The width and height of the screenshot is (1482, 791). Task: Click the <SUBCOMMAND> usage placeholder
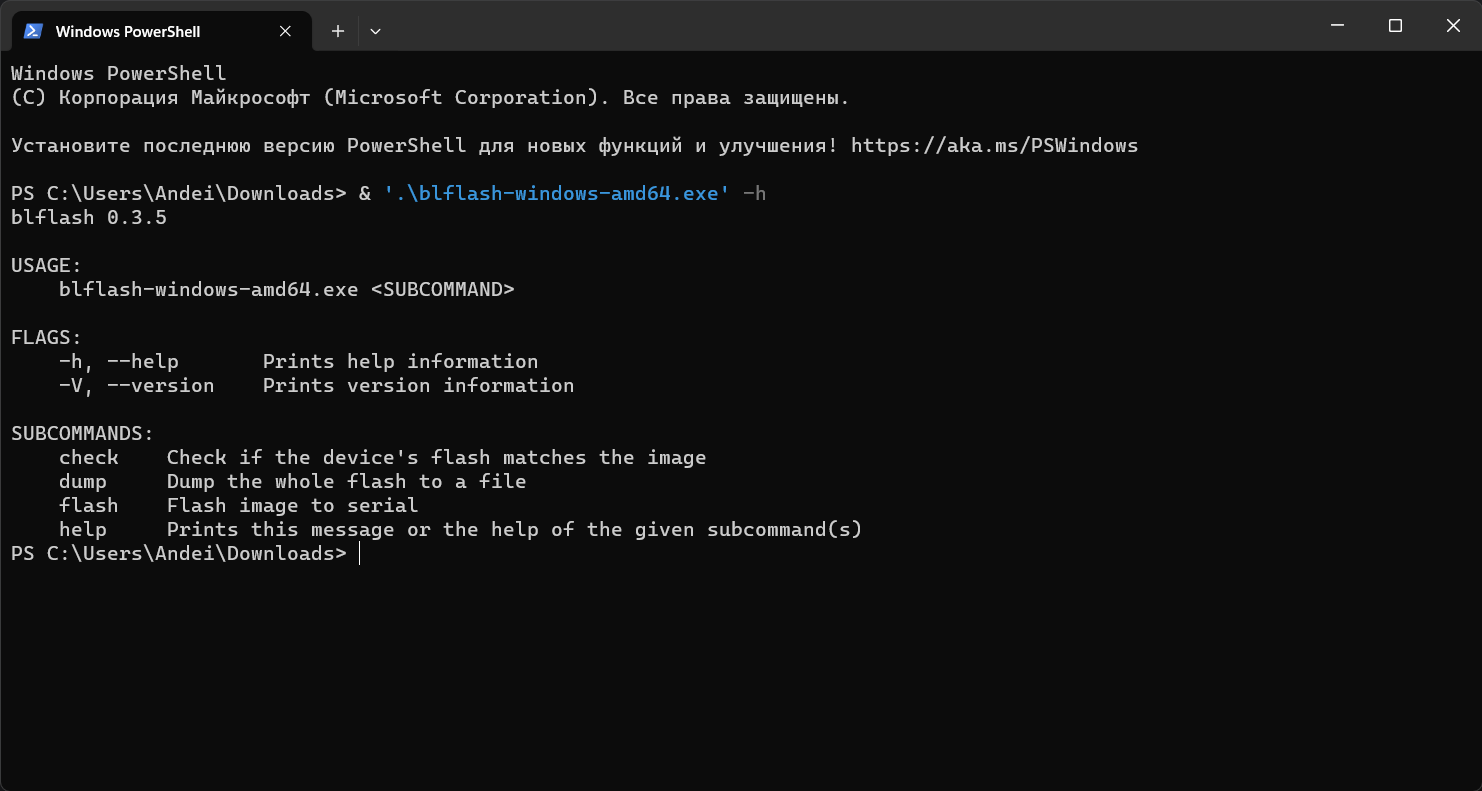pos(442,290)
